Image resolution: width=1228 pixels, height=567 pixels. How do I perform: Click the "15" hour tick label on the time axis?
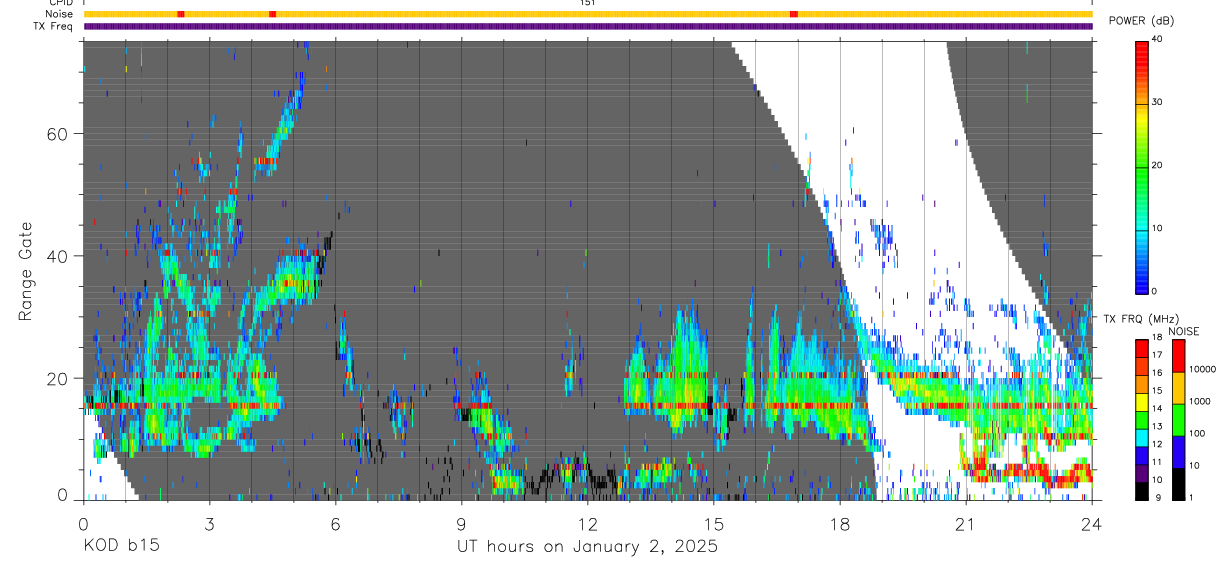(714, 523)
